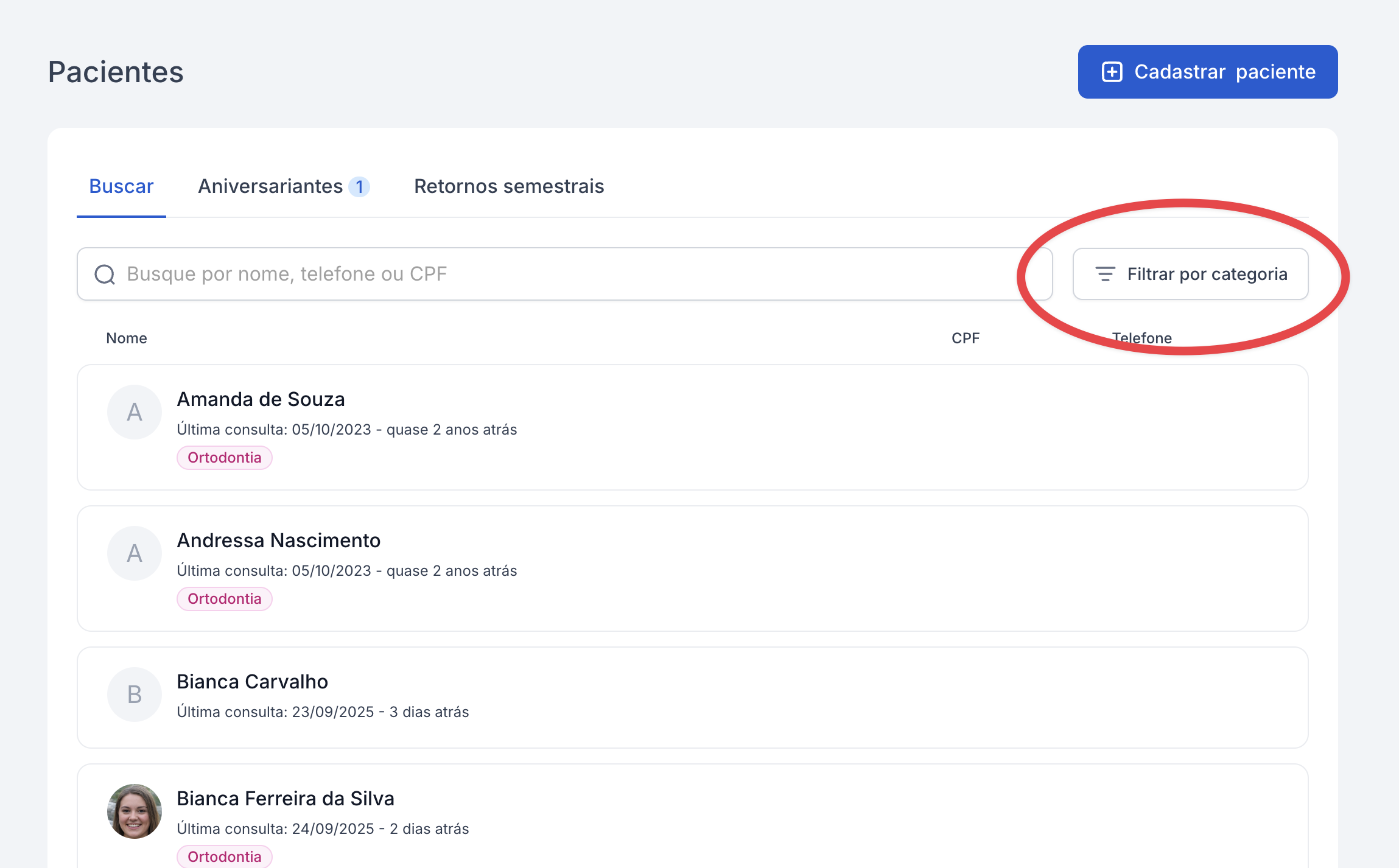
Task: Open Bianca Ferreira da Silva's profile photo
Action: (135, 811)
